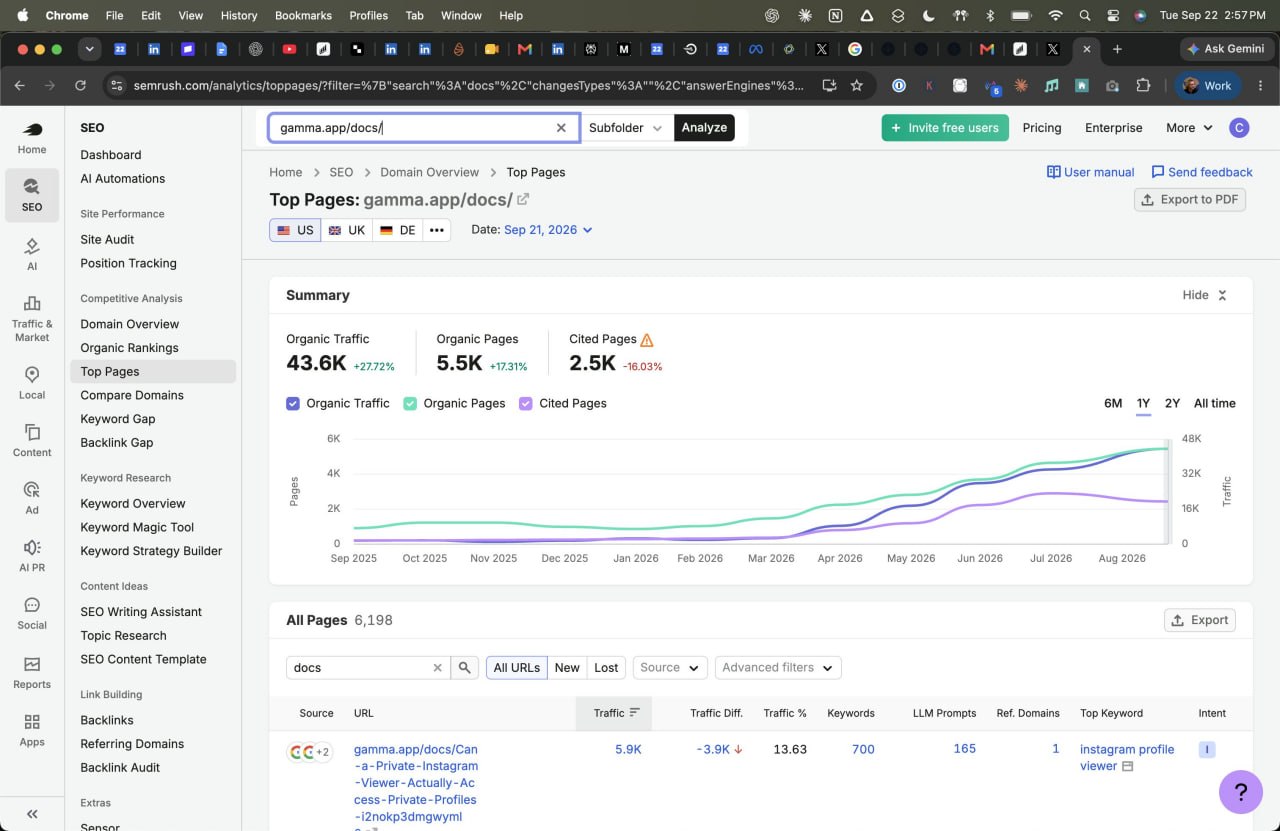Image resolution: width=1280 pixels, height=831 pixels.
Task: Click Invite free users button
Action: click(945, 128)
